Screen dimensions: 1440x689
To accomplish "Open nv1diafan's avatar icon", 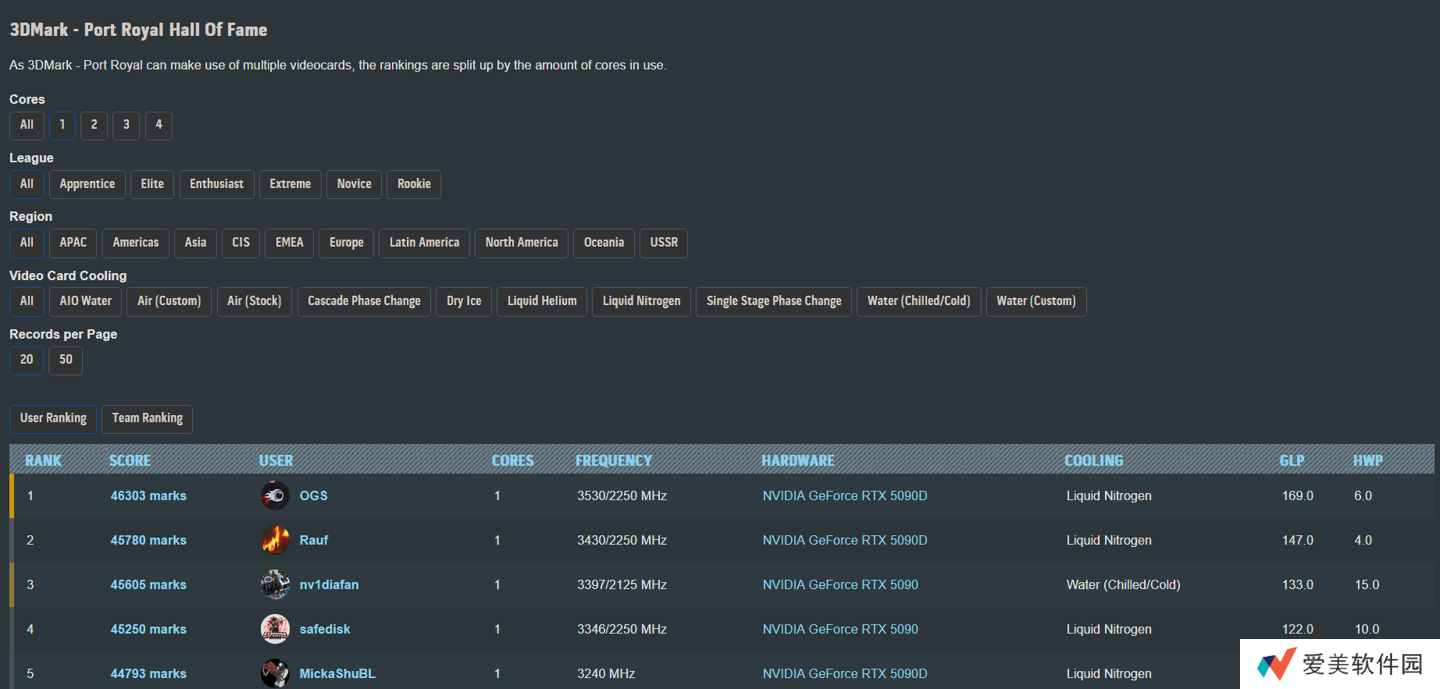I will pos(275,584).
